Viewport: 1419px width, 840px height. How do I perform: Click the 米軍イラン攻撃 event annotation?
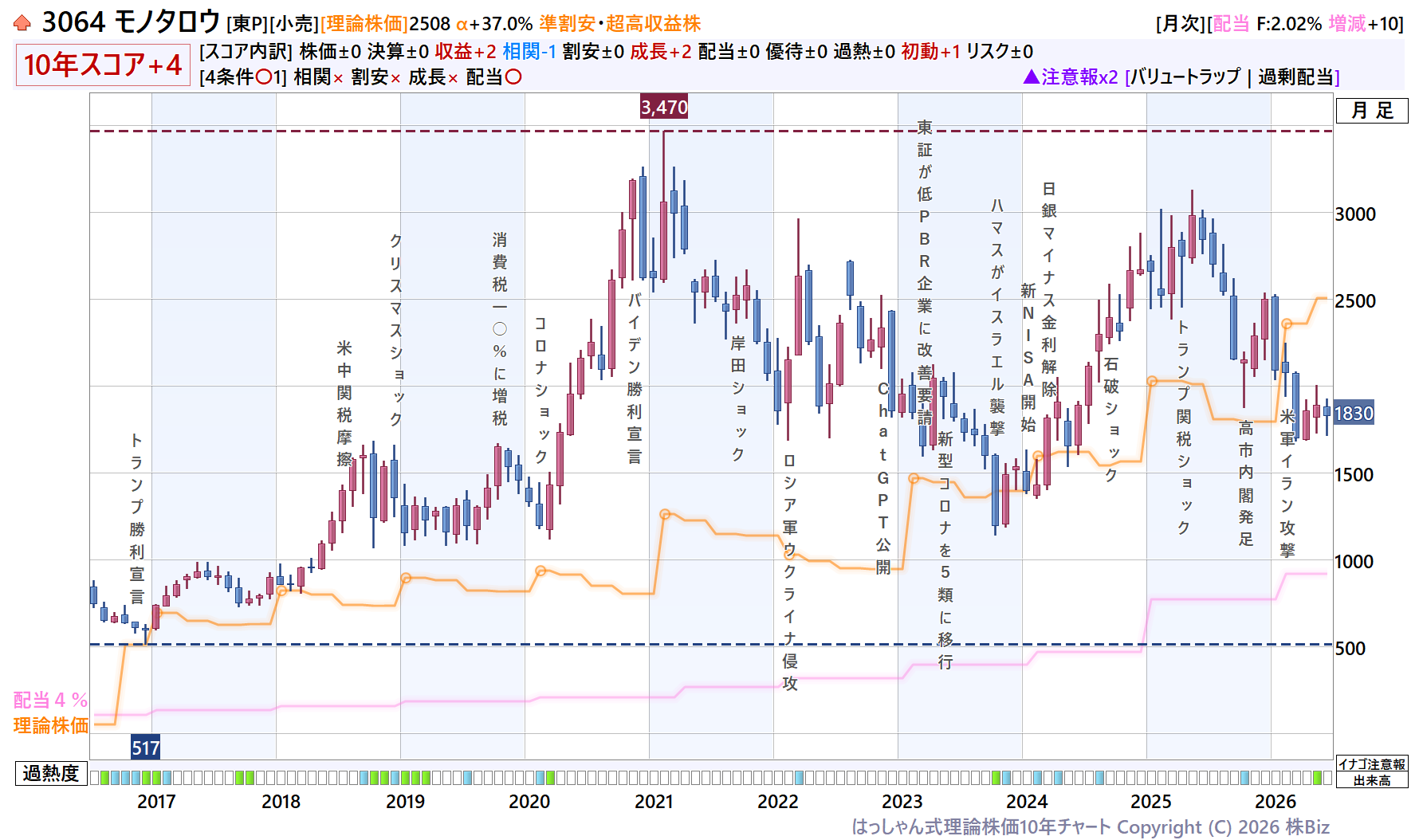[1287, 484]
